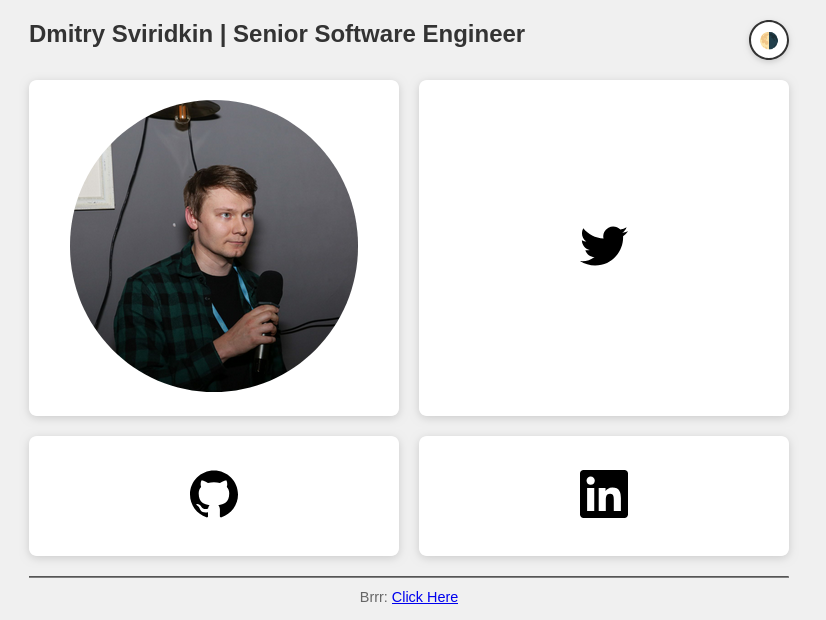
Task: Open the GitHub octocat icon link
Action: coord(214,494)
